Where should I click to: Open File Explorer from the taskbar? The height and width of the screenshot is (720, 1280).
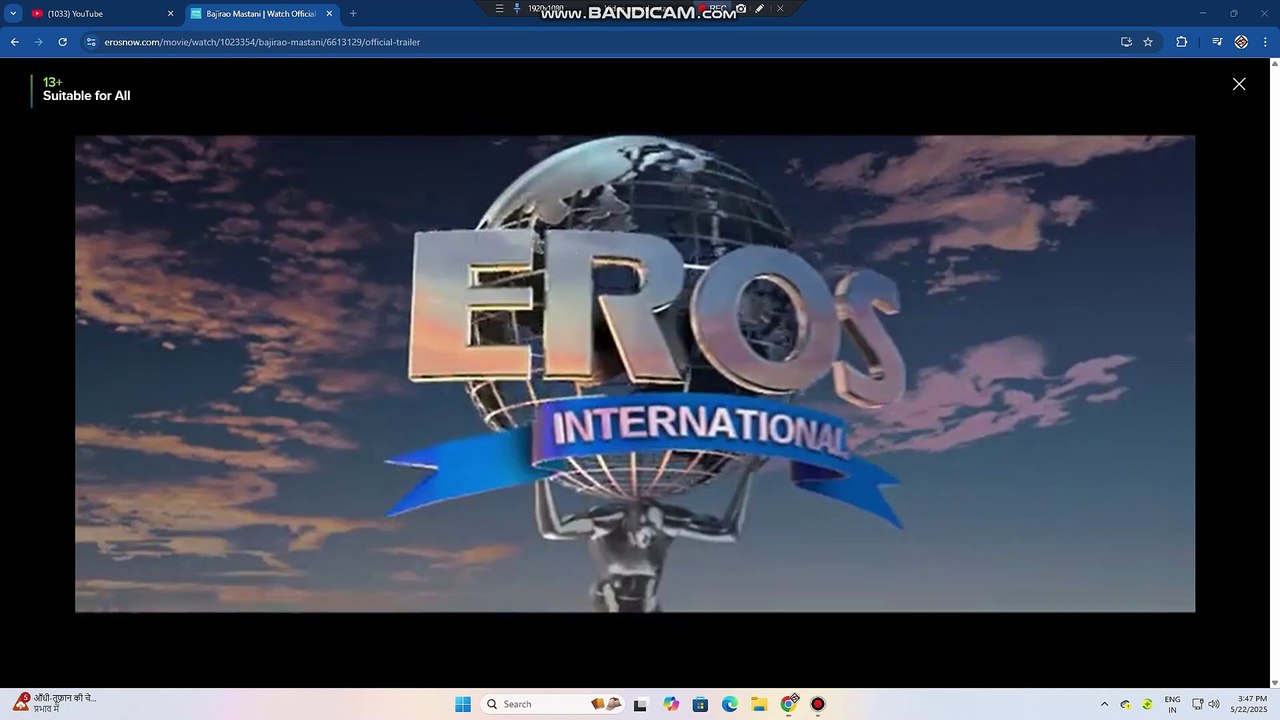(x=759, y=704)
